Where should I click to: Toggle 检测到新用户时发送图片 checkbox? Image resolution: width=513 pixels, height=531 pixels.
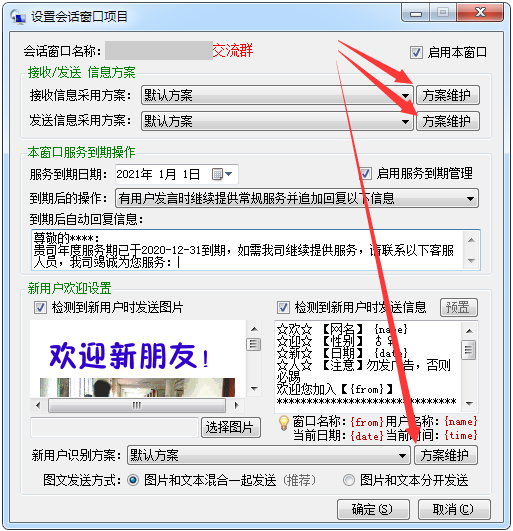(x=40, y=307)
